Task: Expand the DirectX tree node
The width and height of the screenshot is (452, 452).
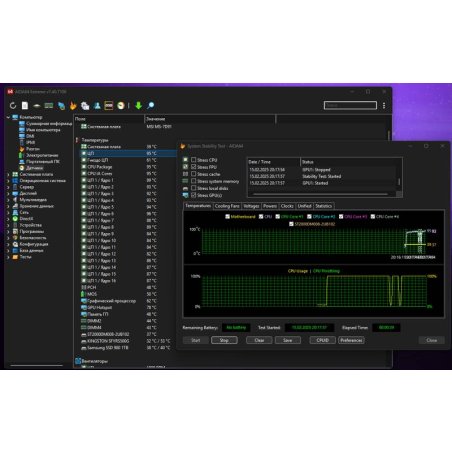Action: pyautogui.click(x=8, y=219)
